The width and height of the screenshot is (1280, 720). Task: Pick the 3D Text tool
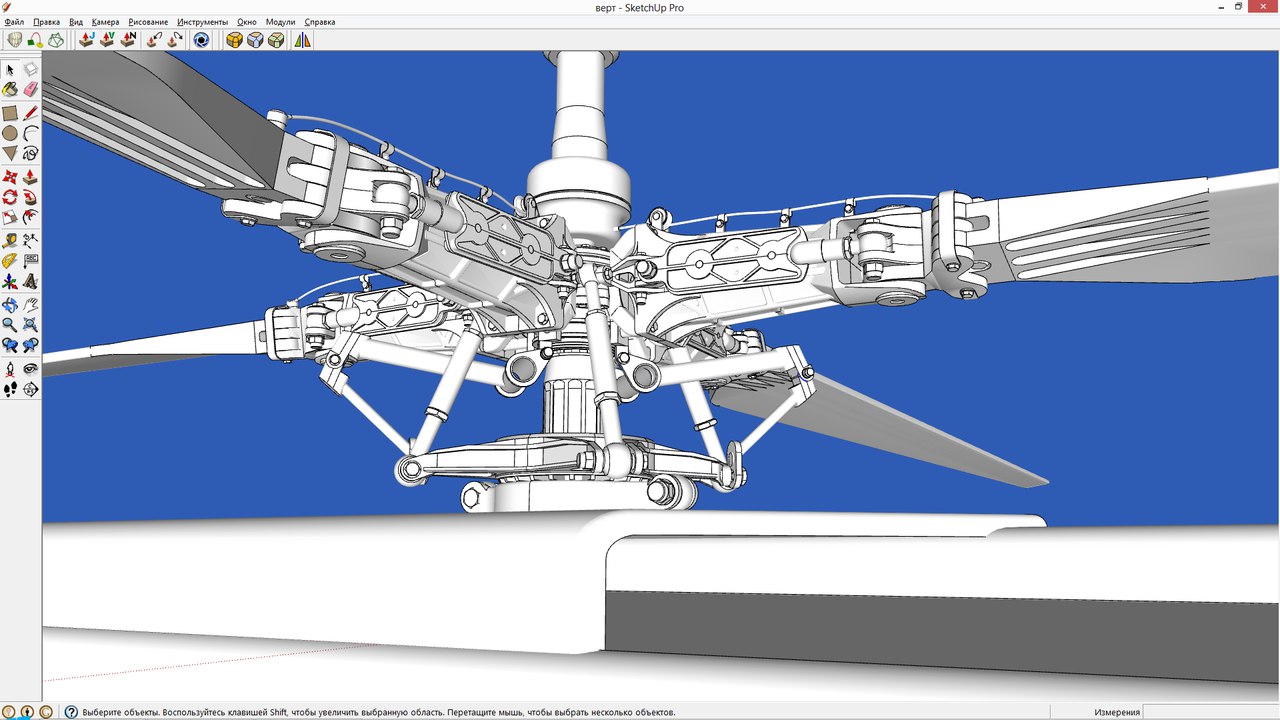[31, 282]
